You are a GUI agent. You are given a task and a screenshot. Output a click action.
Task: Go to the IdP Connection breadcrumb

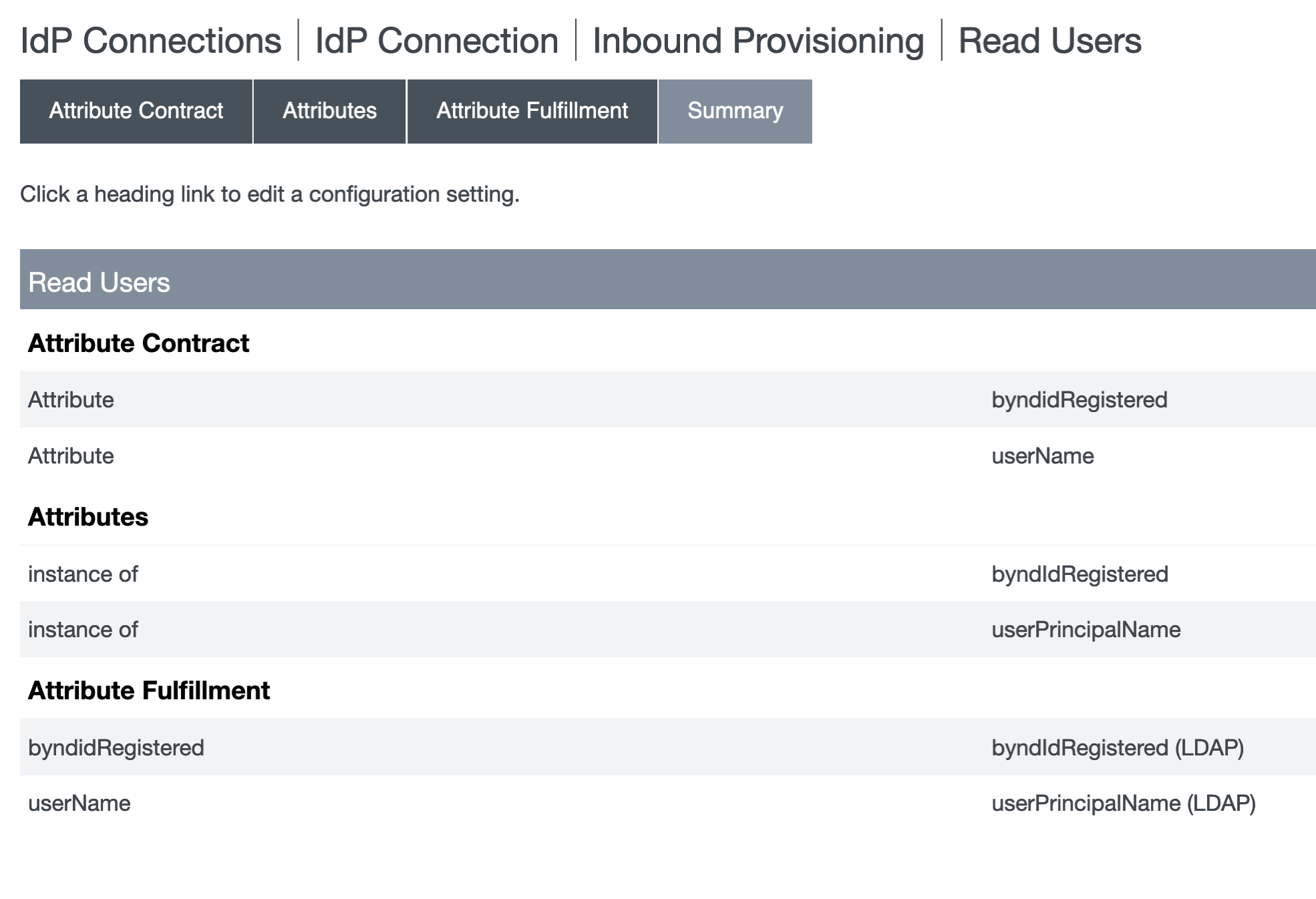tap(436, 41)
